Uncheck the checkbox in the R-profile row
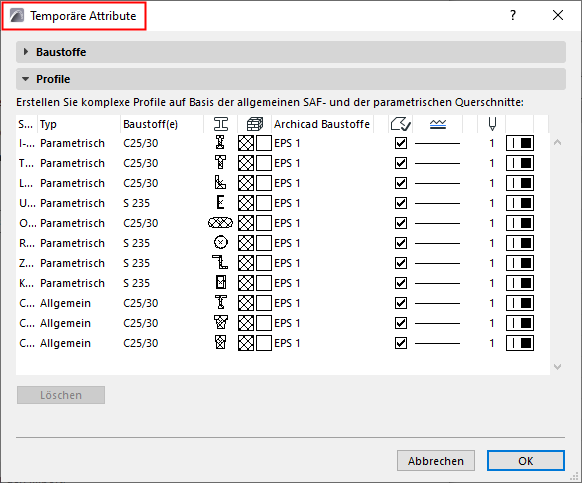 [401, 243]
